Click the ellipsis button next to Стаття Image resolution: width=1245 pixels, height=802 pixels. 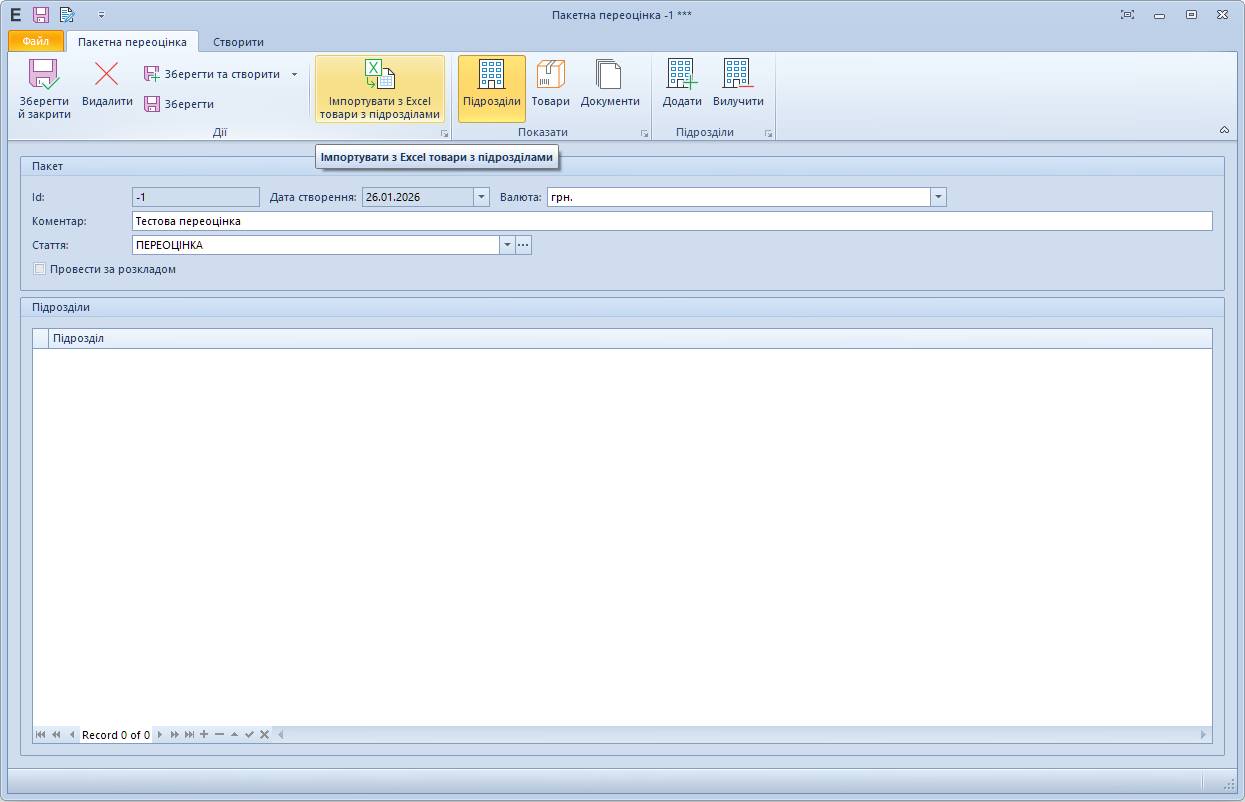pos(523,245)
